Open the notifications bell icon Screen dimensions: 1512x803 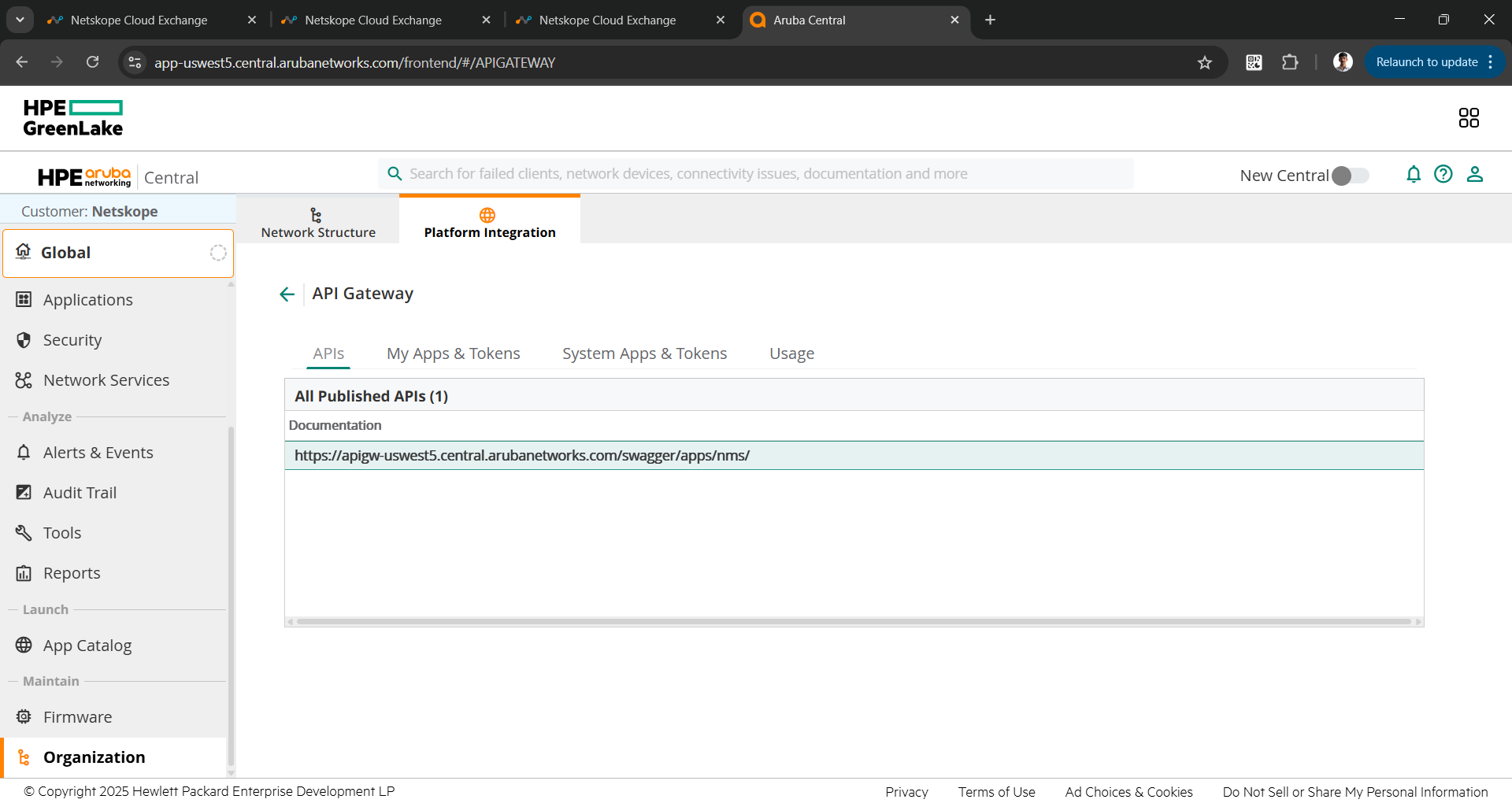tap(1414, 174)
